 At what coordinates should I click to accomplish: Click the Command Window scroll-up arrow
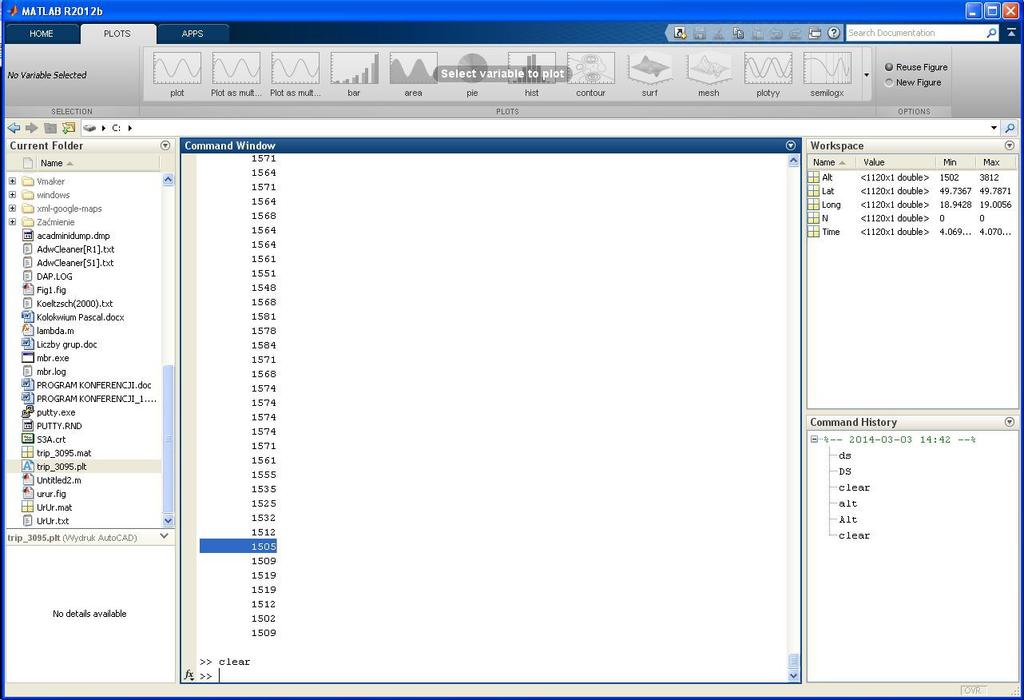[x=793, y=160]
